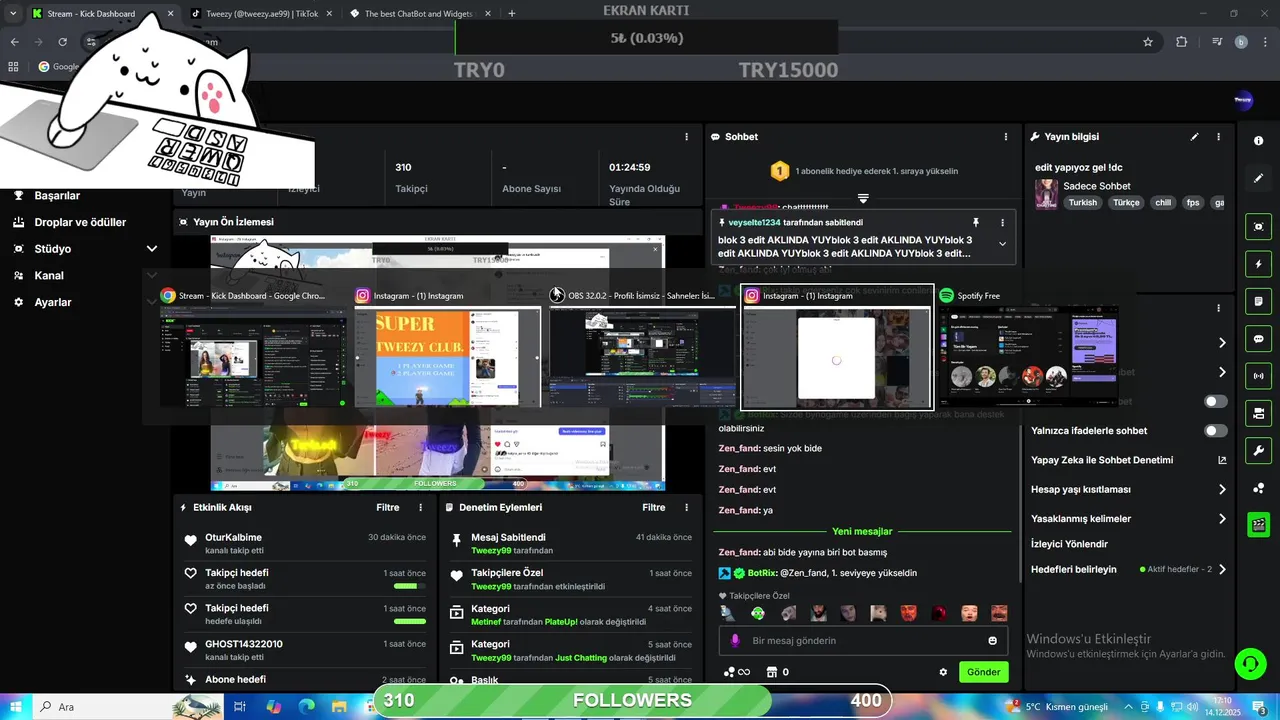This screenshot has width=1280, height=720.
Task: Click the green clapperboard clips icon
Action: pyautogui.click(x=1258, y=524)
